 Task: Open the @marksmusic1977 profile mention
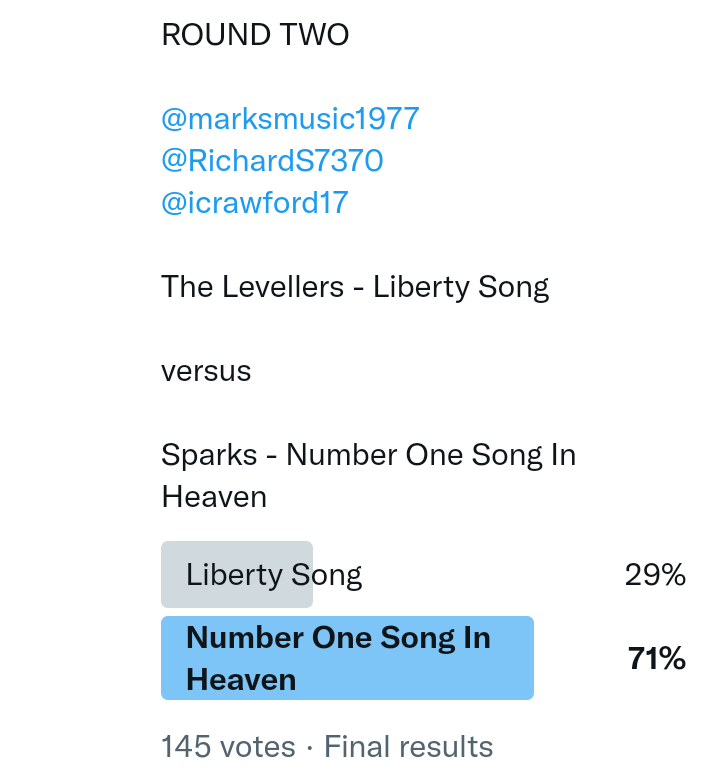(x=290, y=119)
